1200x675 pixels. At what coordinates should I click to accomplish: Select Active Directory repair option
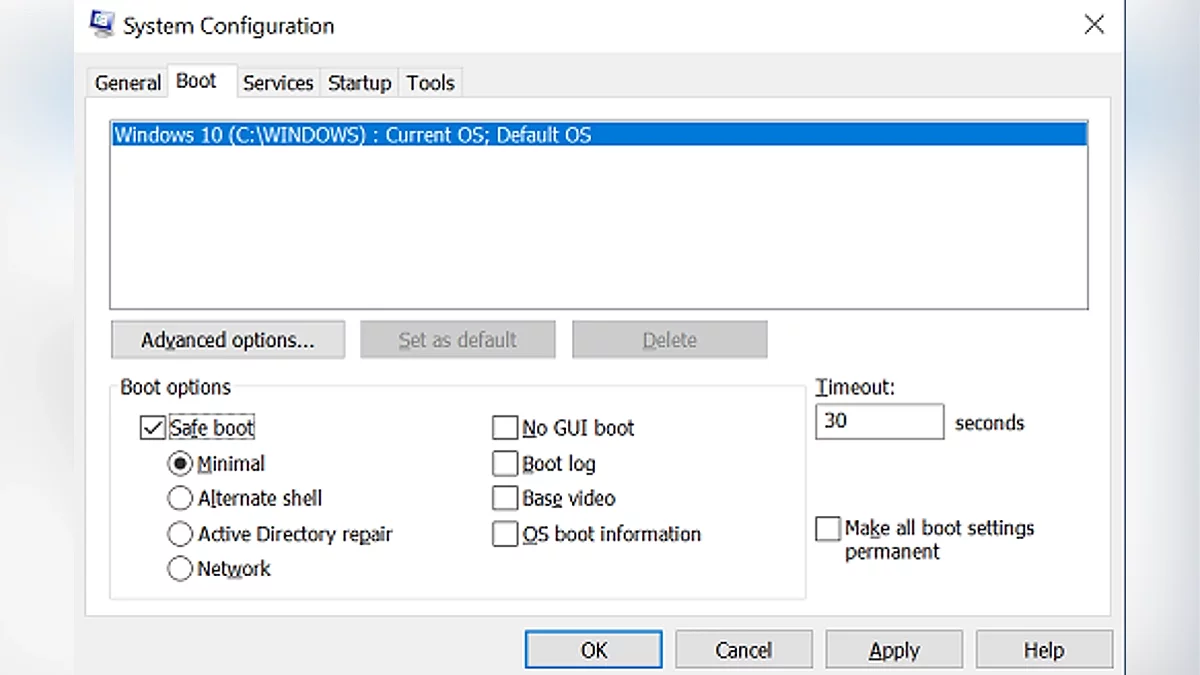[180, 534]
